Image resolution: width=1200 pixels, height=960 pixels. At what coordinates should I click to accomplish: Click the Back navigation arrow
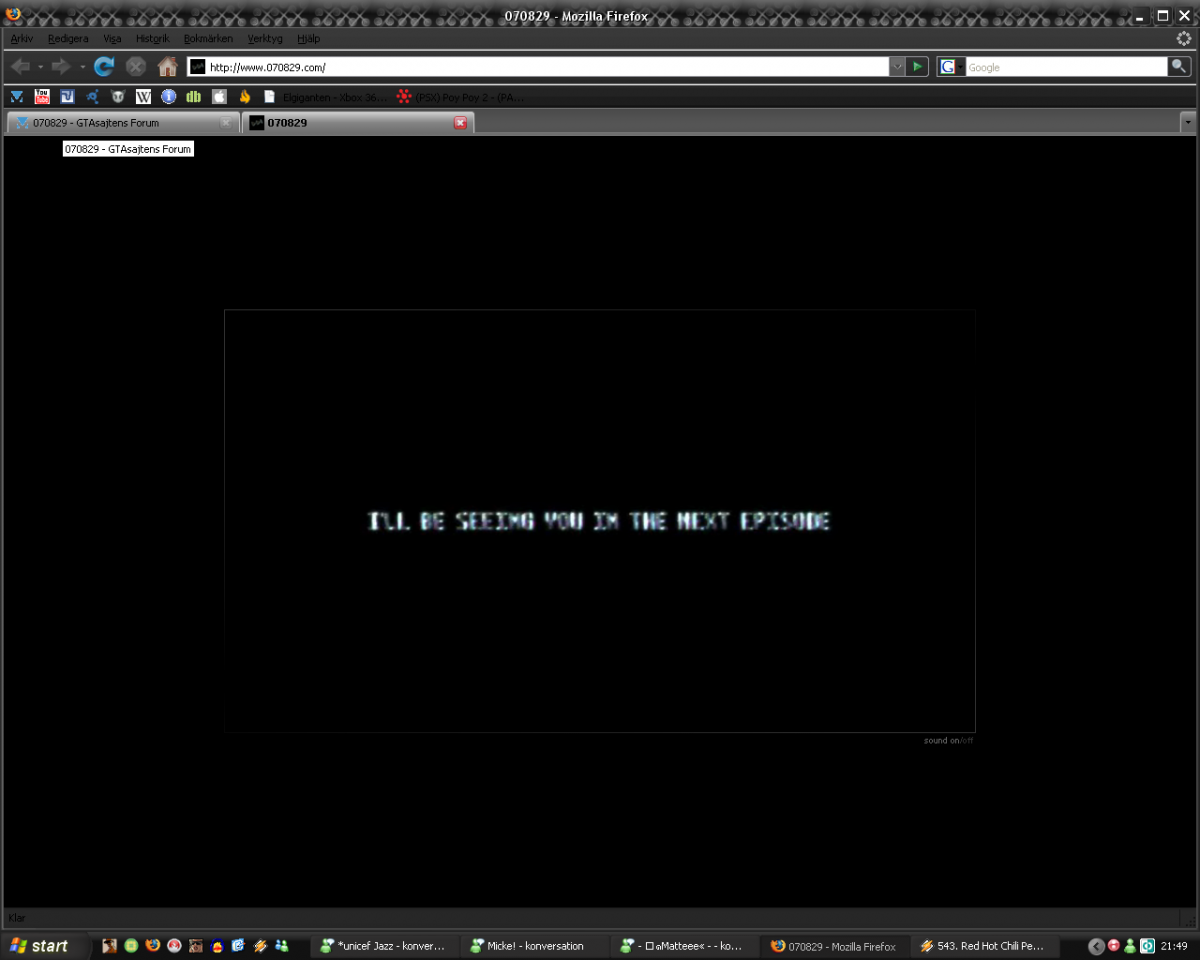pos(20,67)
